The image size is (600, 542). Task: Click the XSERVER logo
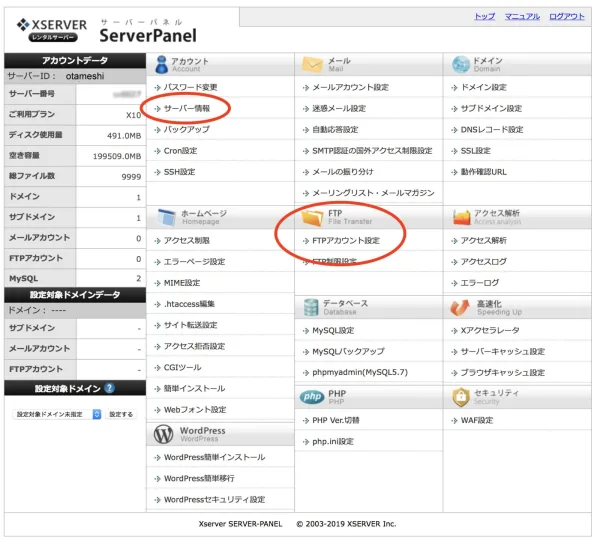point(52,29)
